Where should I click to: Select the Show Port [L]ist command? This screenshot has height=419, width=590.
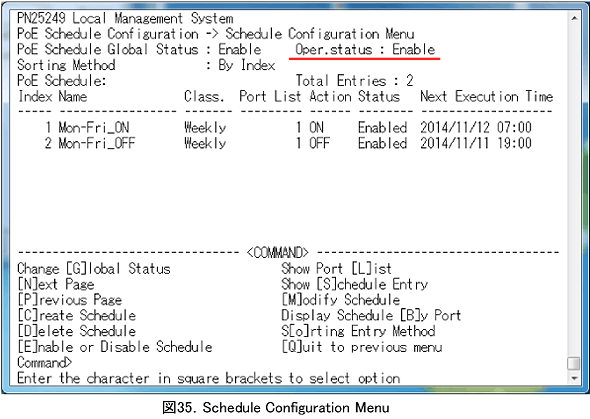pos(336,269)
